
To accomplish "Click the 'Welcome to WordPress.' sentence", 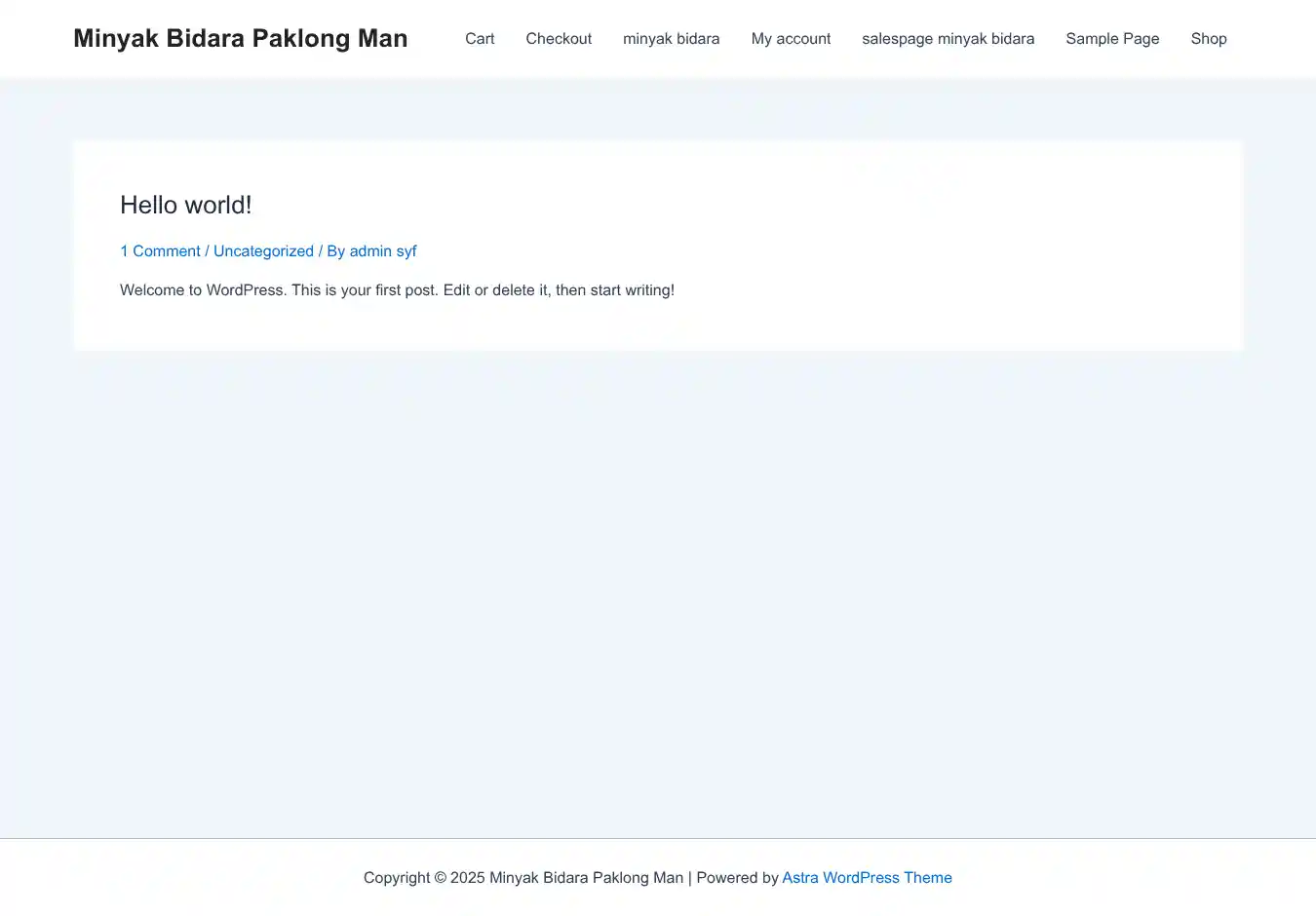I will [x=203, y=290].
